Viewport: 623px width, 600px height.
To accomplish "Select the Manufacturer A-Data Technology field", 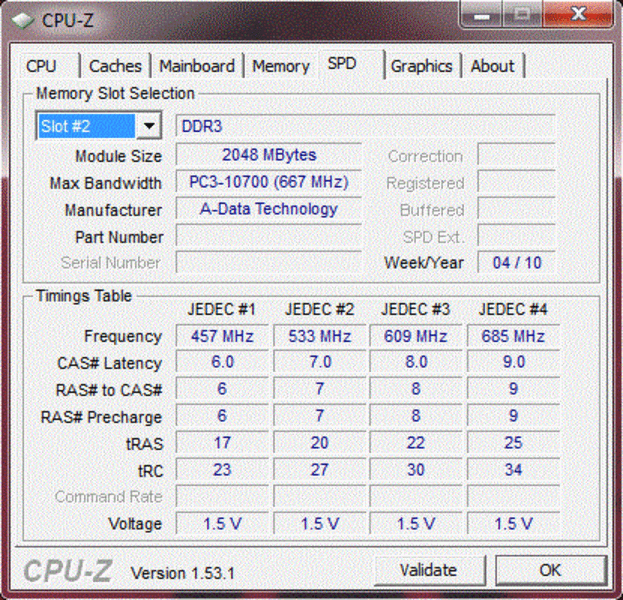I will pos(268,209).
